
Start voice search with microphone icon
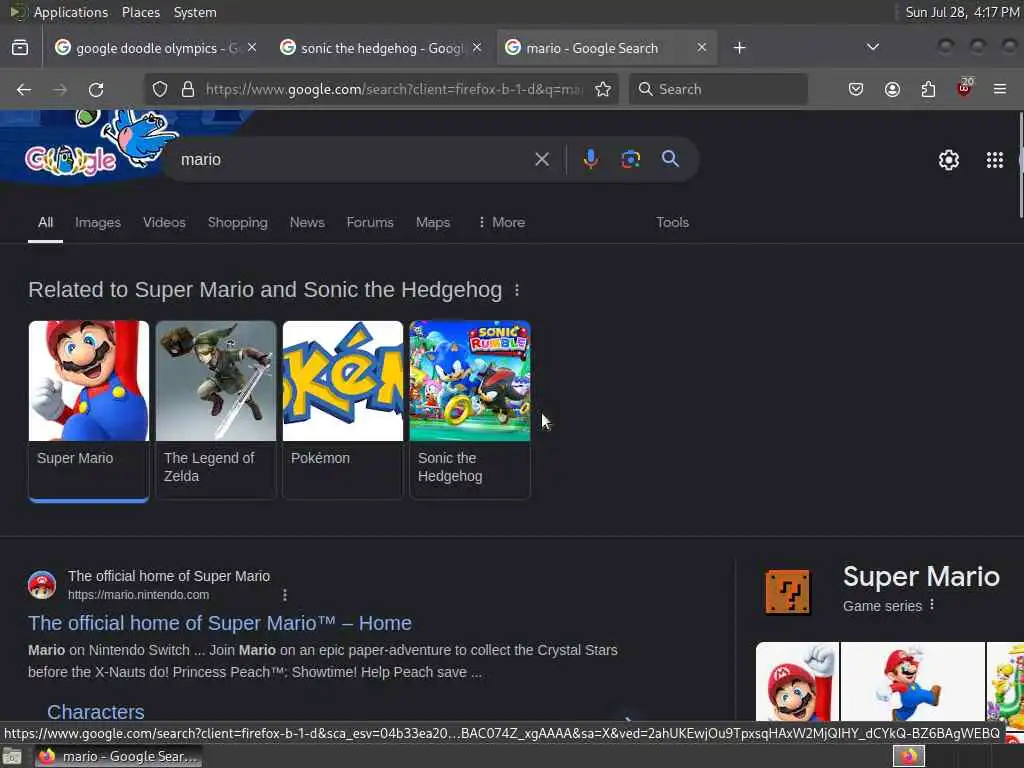pyautogui.click(x=590, y=159)
